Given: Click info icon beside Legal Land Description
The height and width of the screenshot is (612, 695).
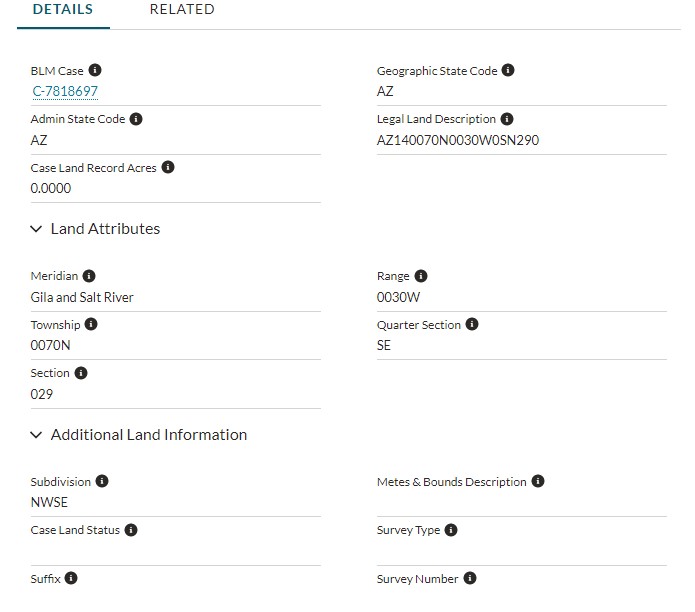Looking at the screenshot, I should coord(506,119).
